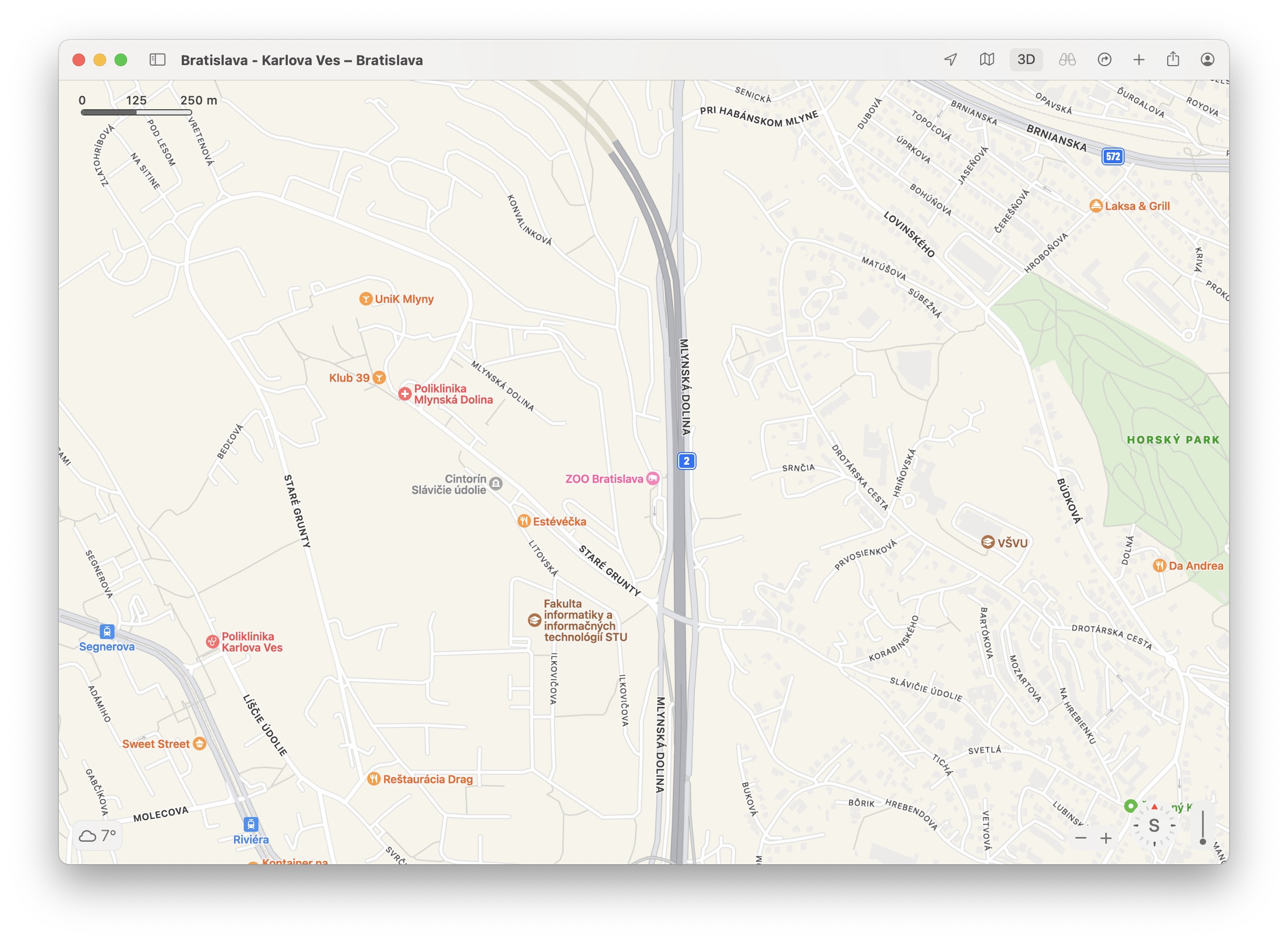Toggle the 3D map view

click(1025, 60)
